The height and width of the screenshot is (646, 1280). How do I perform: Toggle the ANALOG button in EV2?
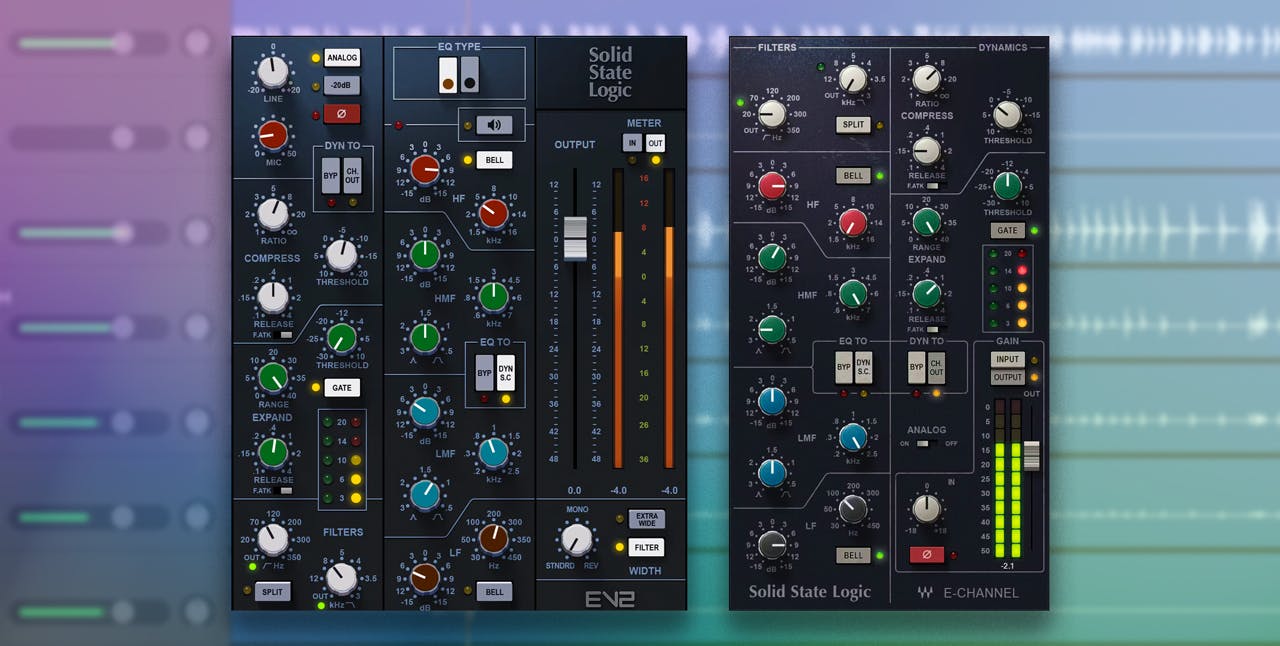pyautogui.click(x=341, y=58)
